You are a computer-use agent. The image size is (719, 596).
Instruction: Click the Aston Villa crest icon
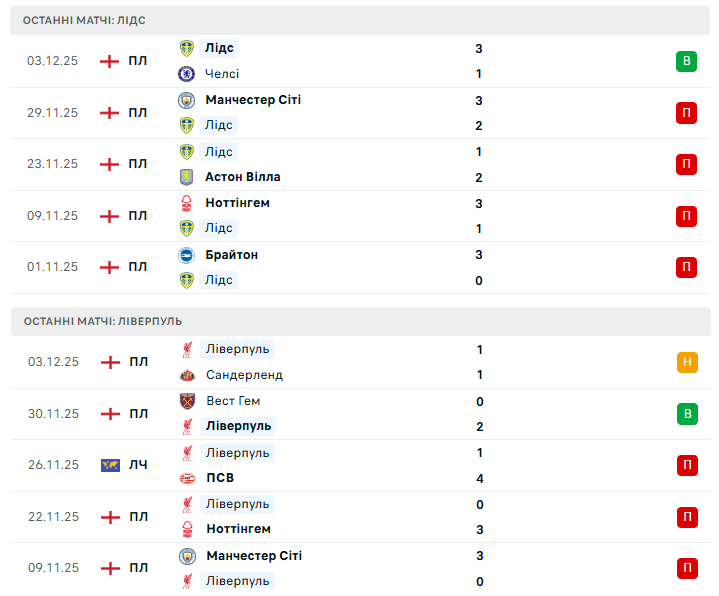coord(186,177)
